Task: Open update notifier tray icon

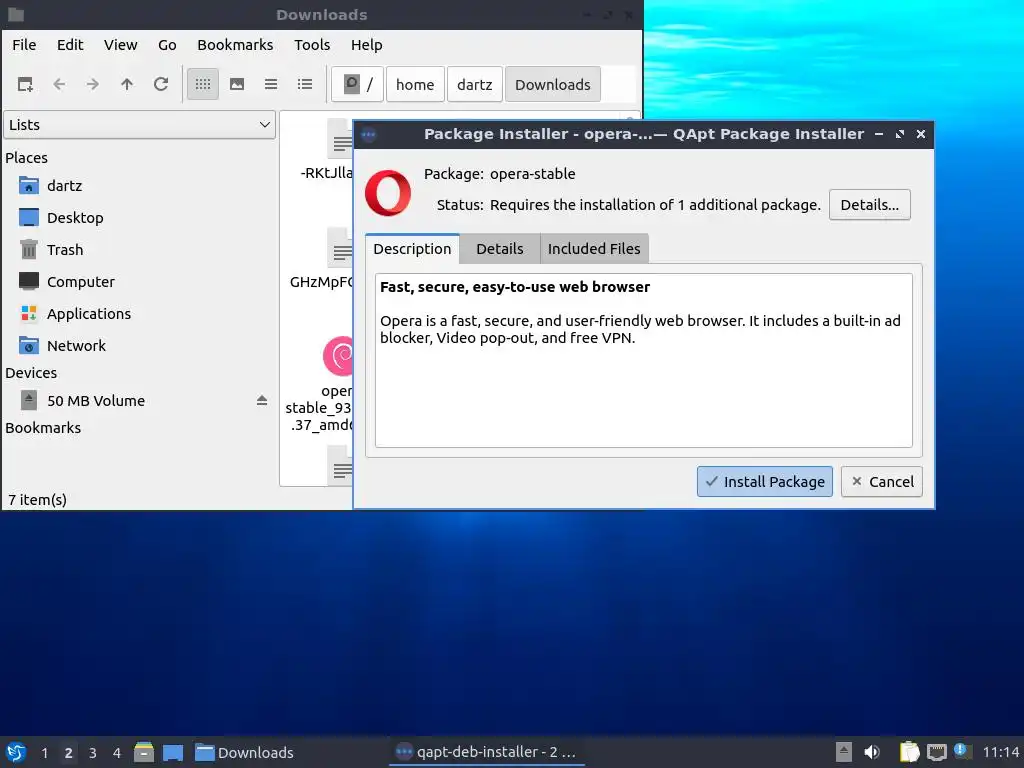Action: (x=963, y=751)
